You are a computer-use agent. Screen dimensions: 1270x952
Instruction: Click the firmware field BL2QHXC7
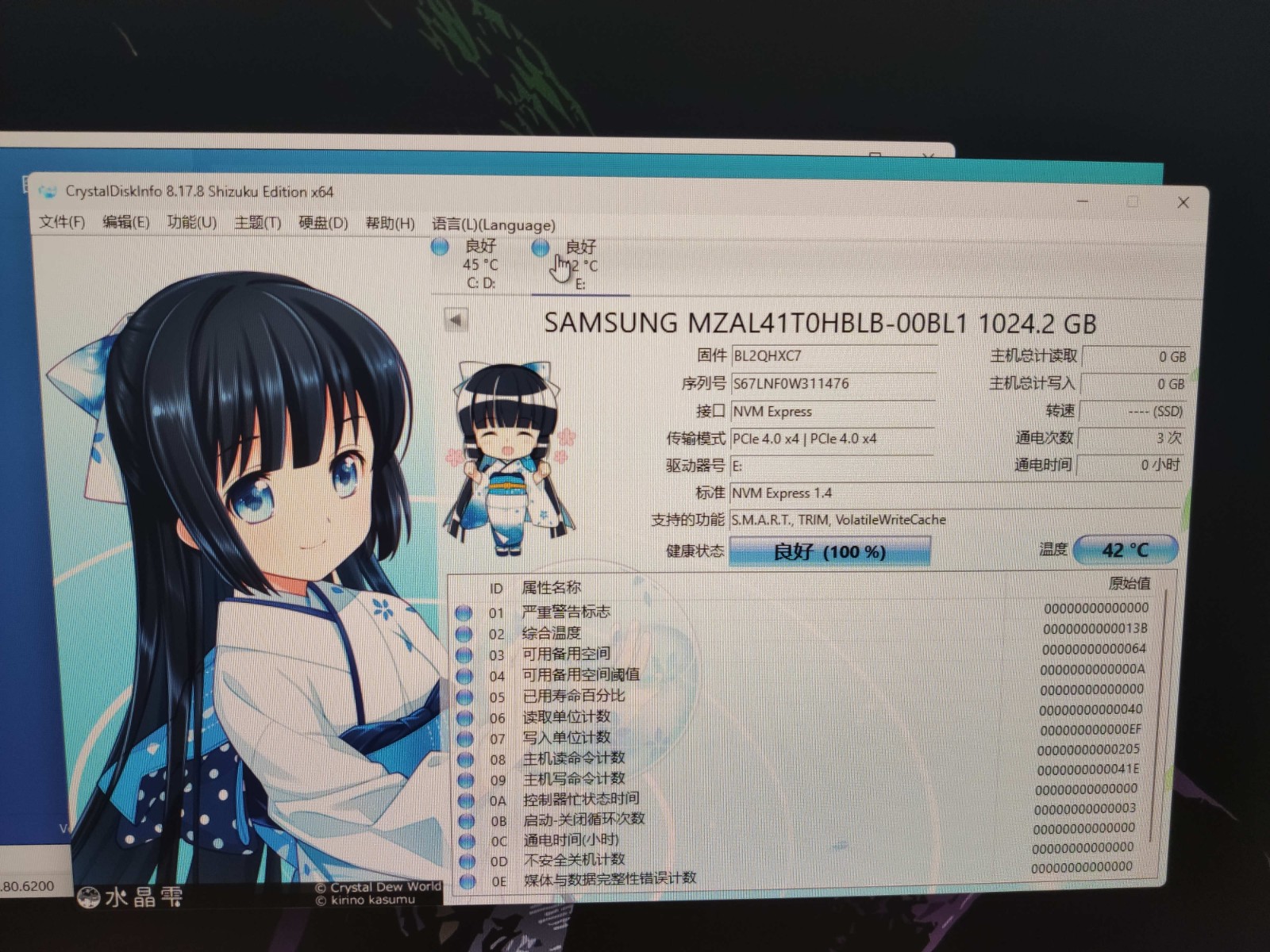pos(833,356)
